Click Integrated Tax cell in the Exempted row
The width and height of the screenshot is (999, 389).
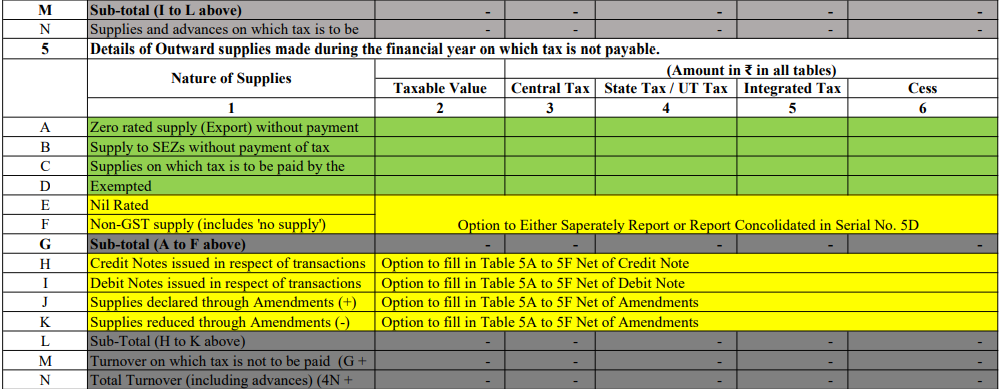(x=792, y=186)
